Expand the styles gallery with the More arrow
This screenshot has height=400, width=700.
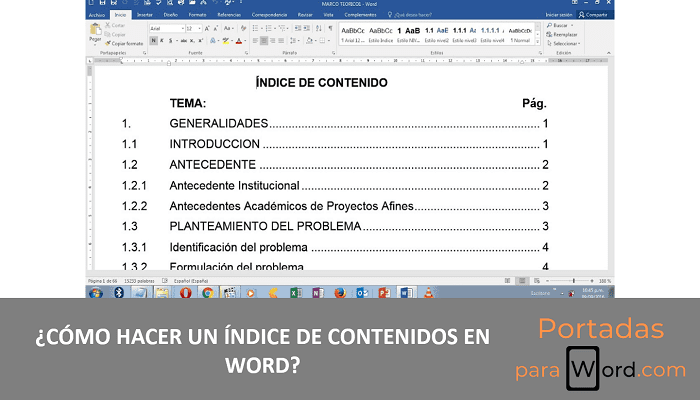coord(538,43)
